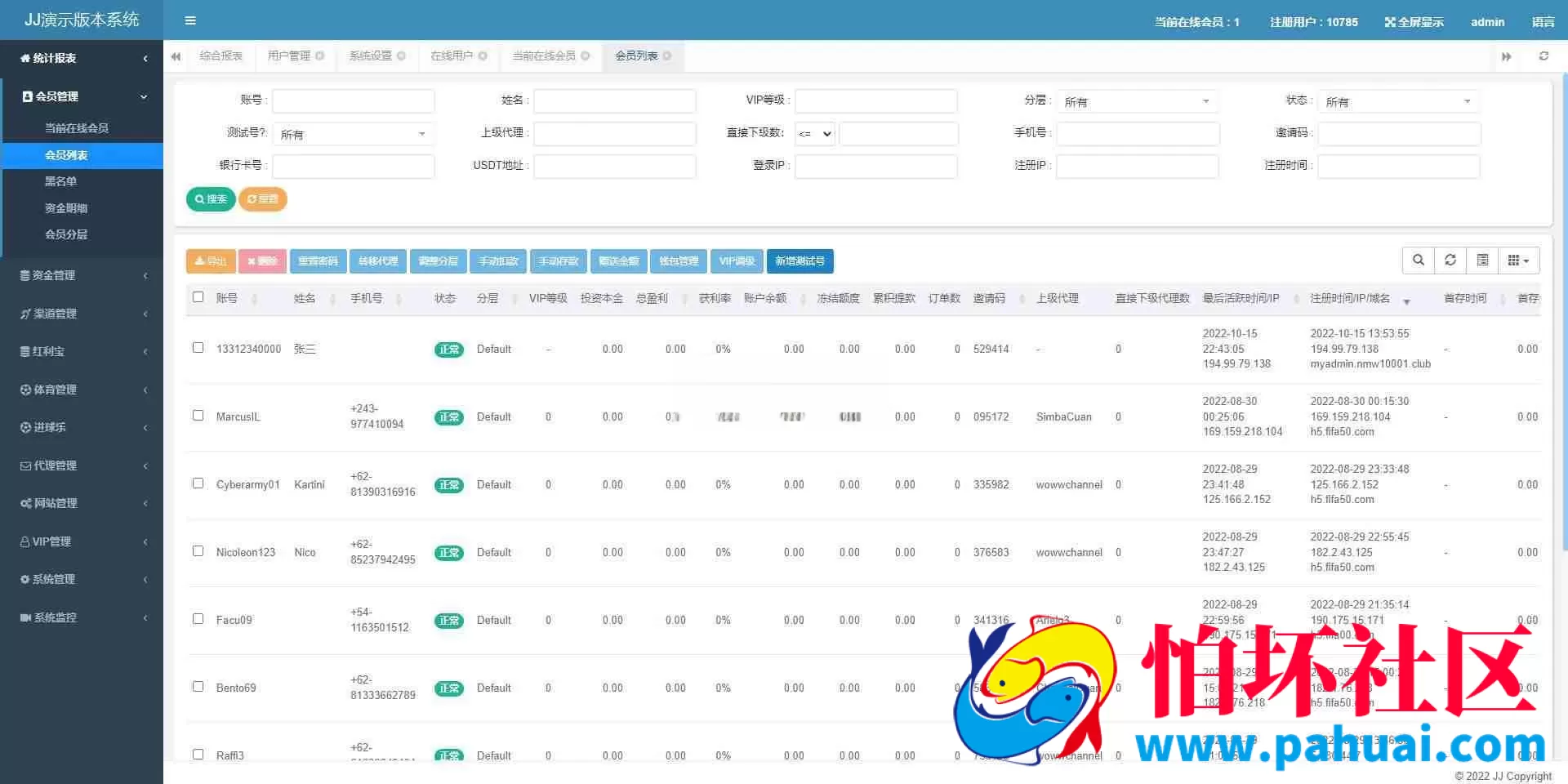The image size is (1568, 784).
Task: Open the 状态 filter dropdown
Action: 1398,101
